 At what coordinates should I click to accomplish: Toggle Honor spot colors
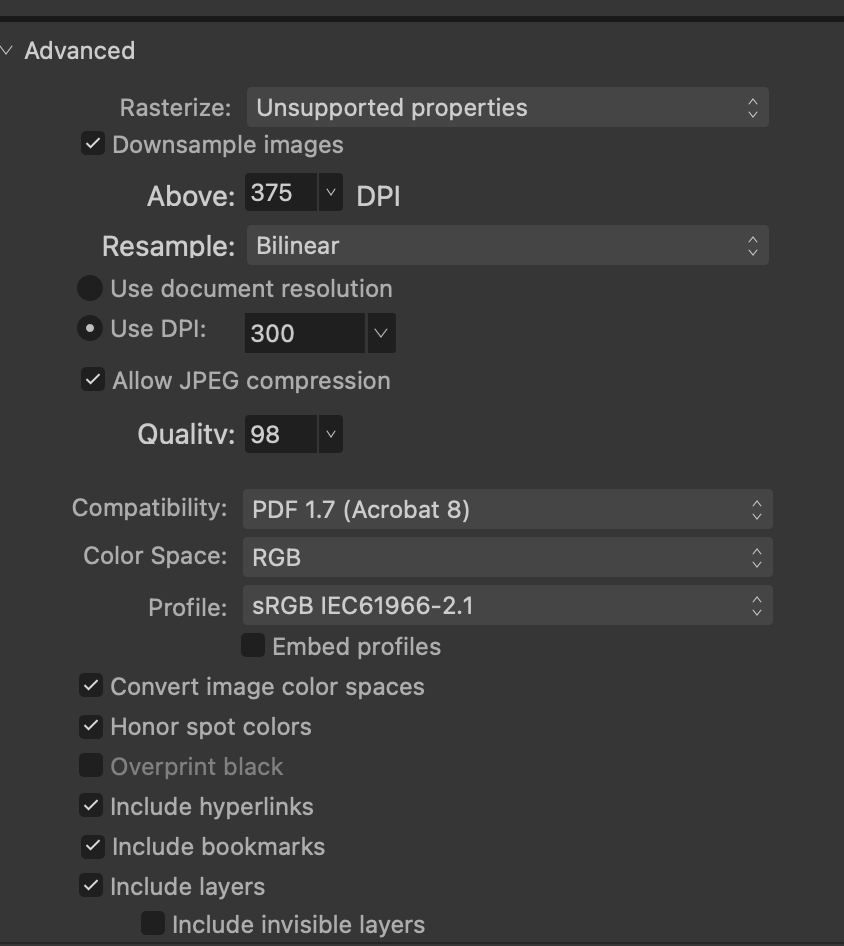[x=91, y=726]
